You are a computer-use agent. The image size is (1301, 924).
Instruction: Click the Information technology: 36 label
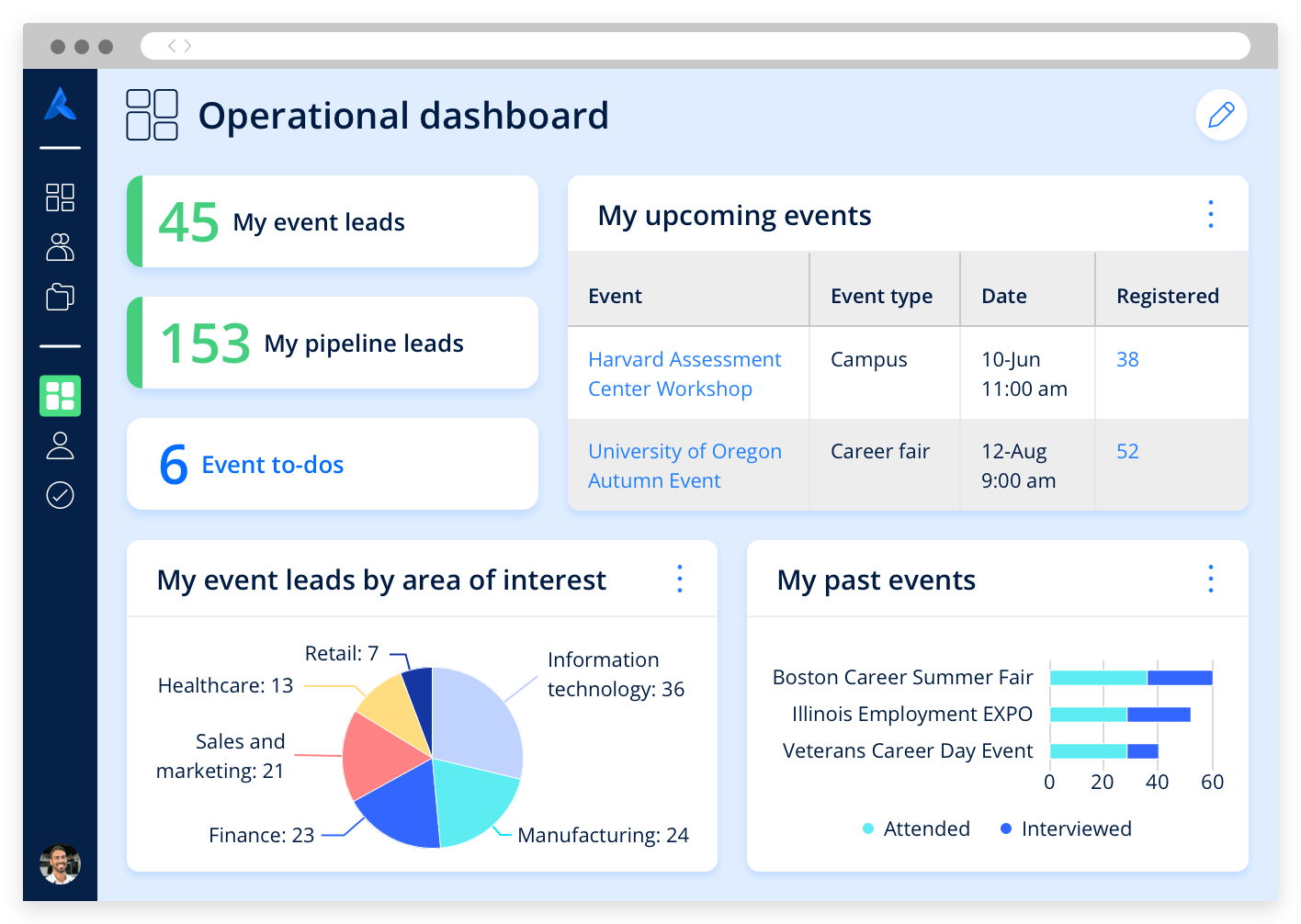point(616,674)
